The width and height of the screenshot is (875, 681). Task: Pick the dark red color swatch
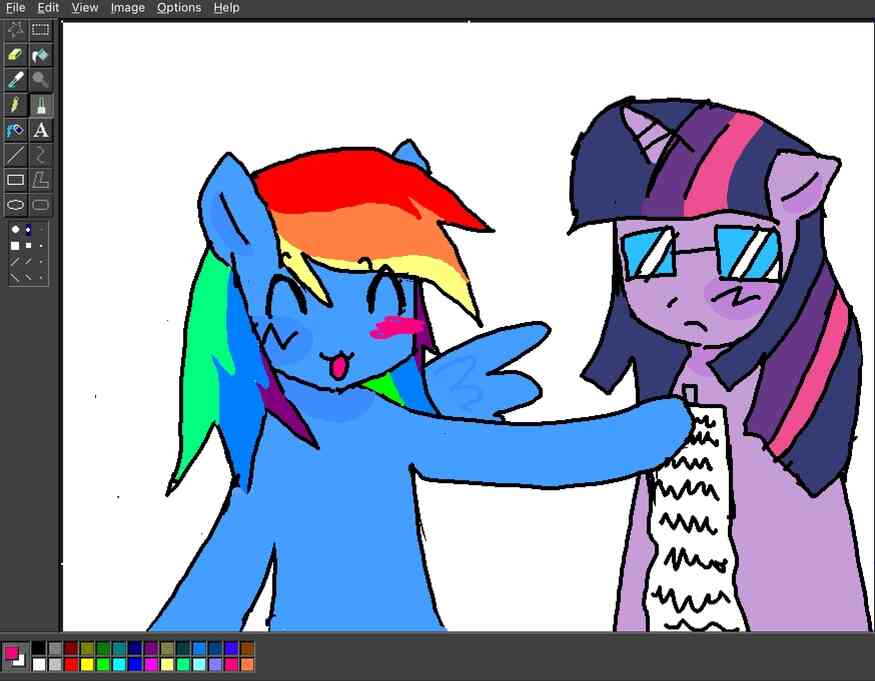click(x=71, y=648)
